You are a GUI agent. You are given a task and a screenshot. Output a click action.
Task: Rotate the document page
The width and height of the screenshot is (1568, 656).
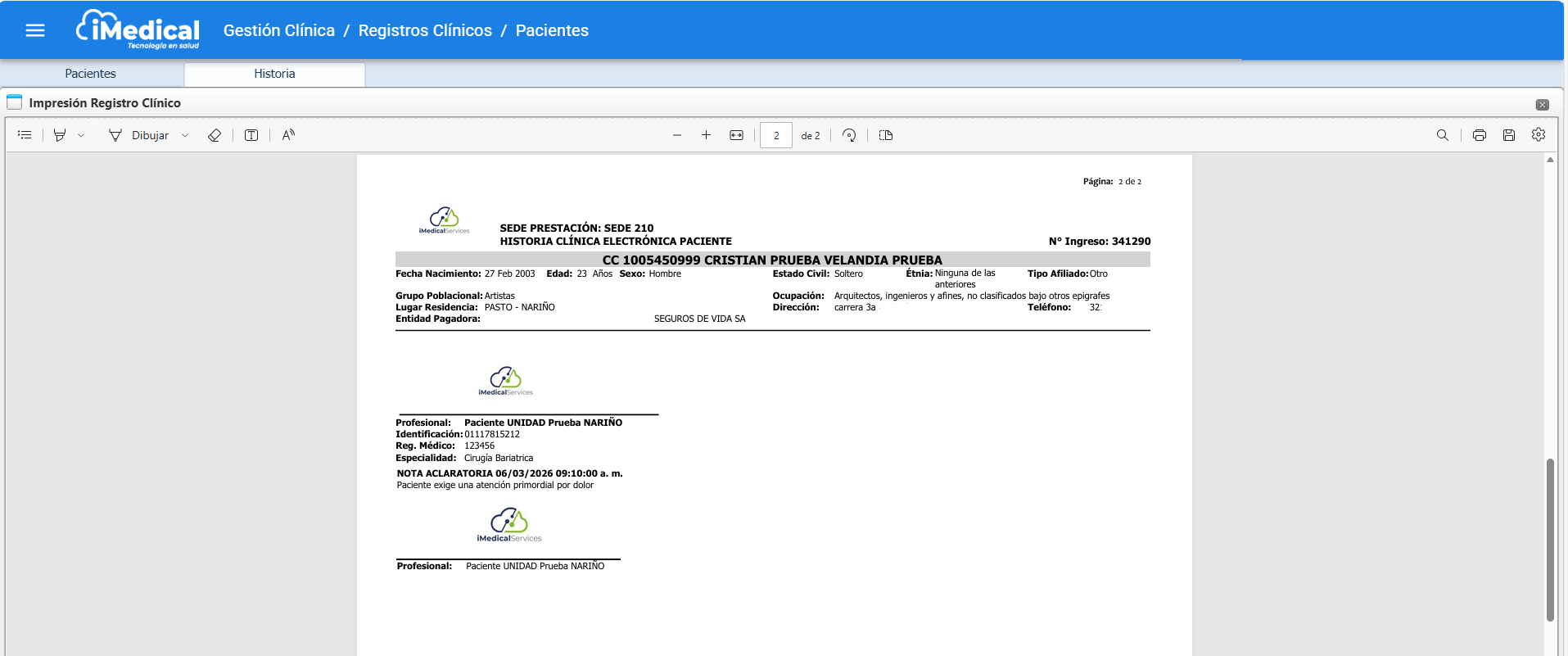(x=849, y=135)
